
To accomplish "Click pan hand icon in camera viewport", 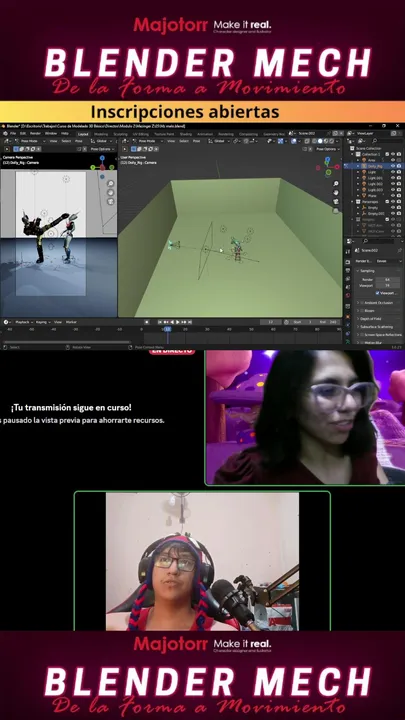I will click(x=111, y=192).
